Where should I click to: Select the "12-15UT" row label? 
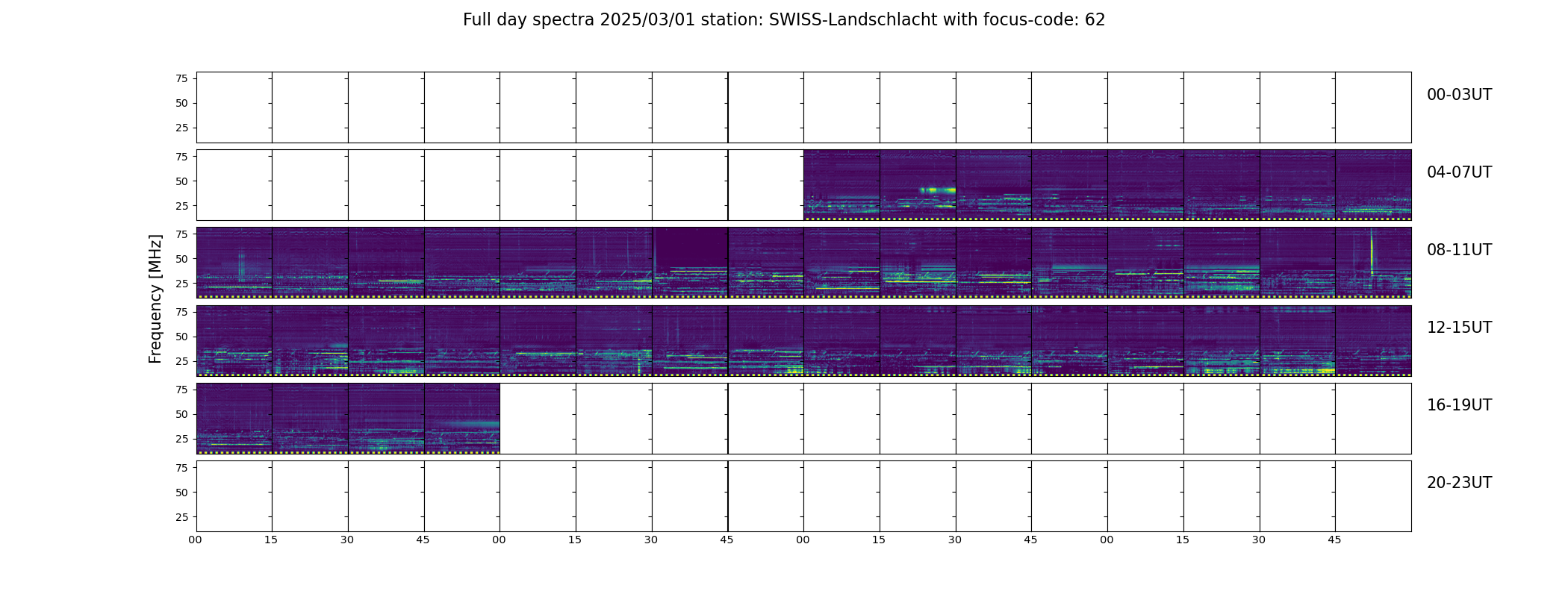tap(1459, 328)
